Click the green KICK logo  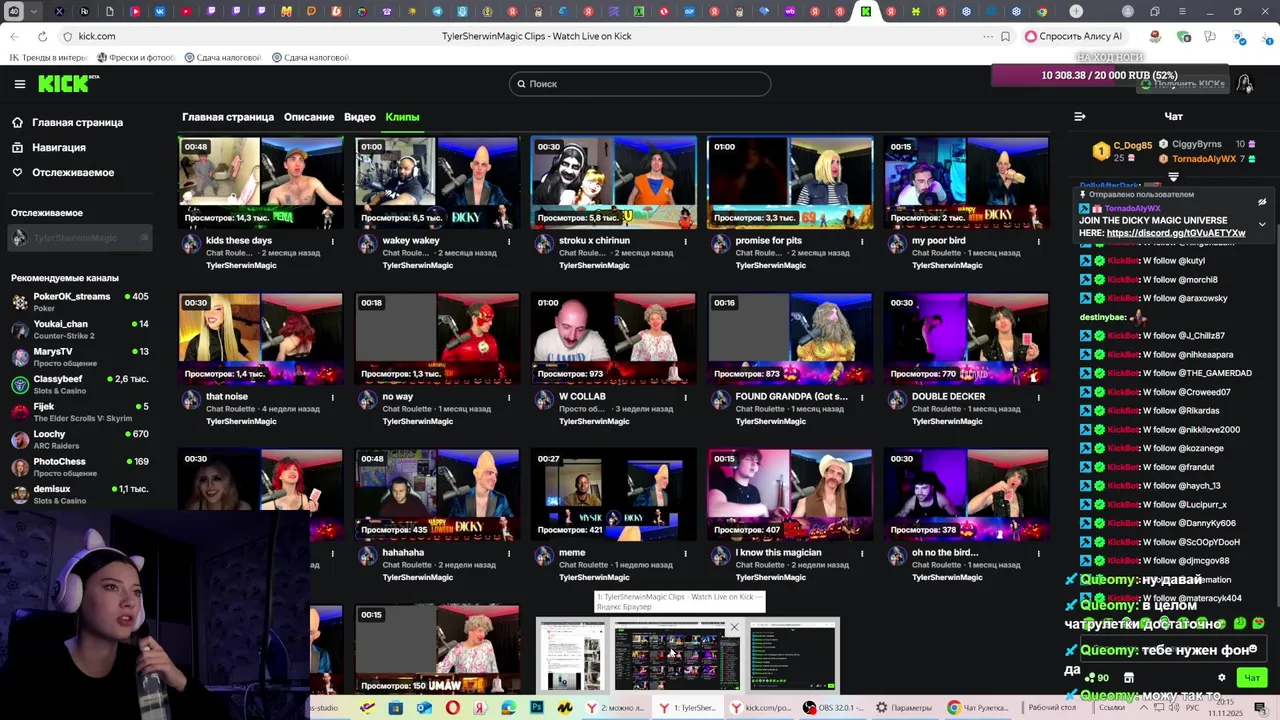[66, 84]
